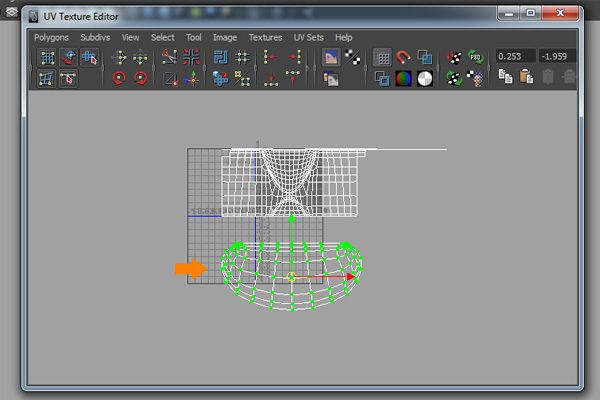This screenshot has height=400, width=600.
Task: Click the Cut UV edges scissors icon
Action: tap(169, 57)
